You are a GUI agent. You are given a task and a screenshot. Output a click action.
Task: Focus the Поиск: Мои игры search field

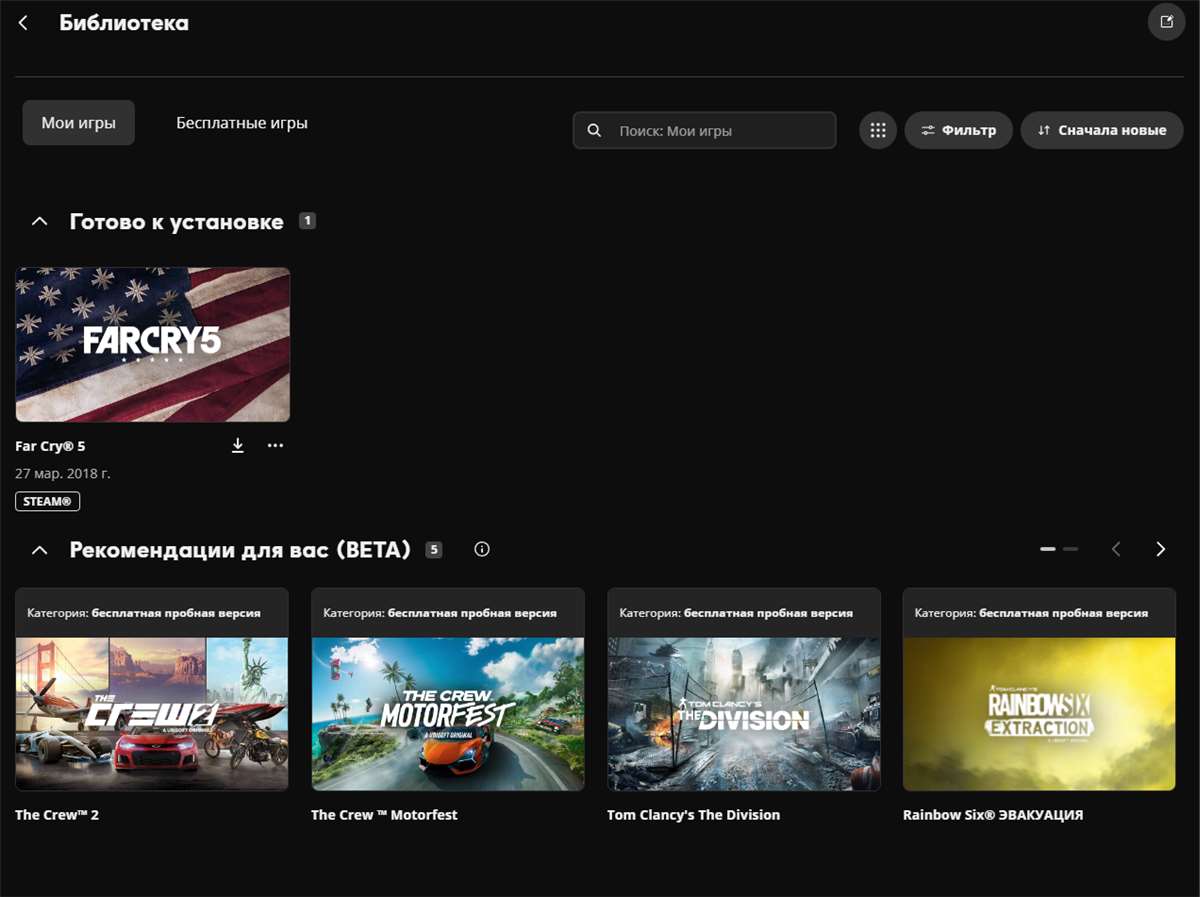tap(704, 130)
